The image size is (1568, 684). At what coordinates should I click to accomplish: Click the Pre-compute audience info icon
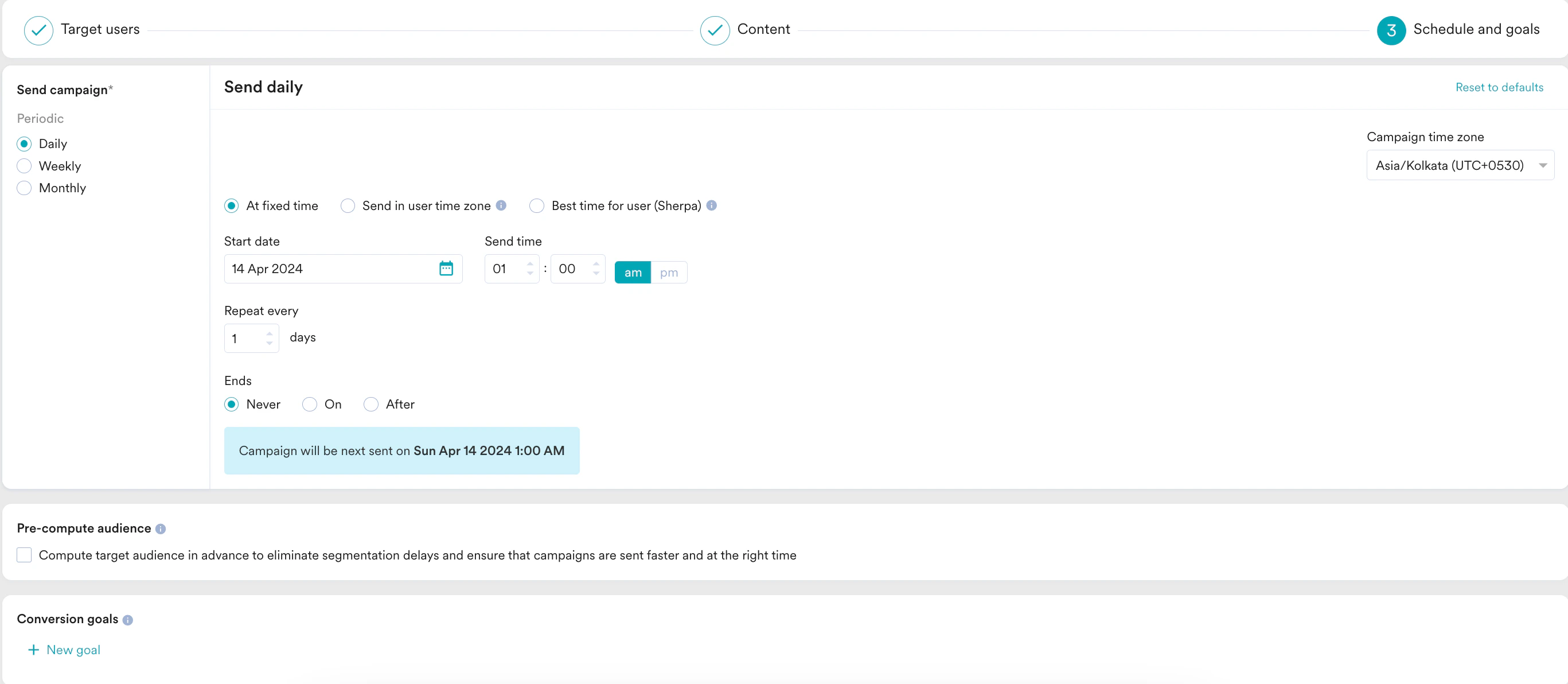point(160,528)
